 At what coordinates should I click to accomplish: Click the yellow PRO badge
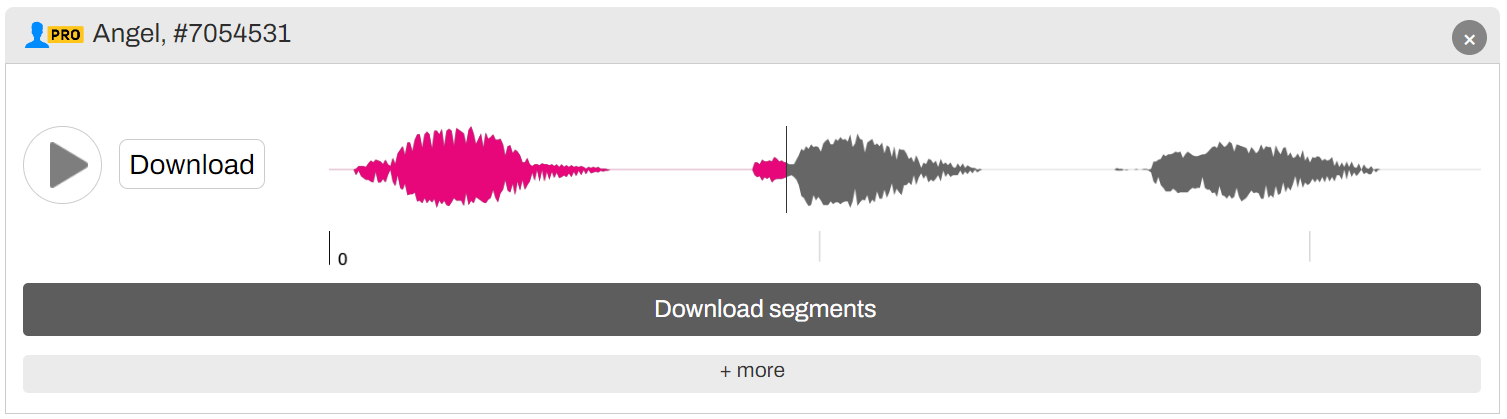(65, 35)
